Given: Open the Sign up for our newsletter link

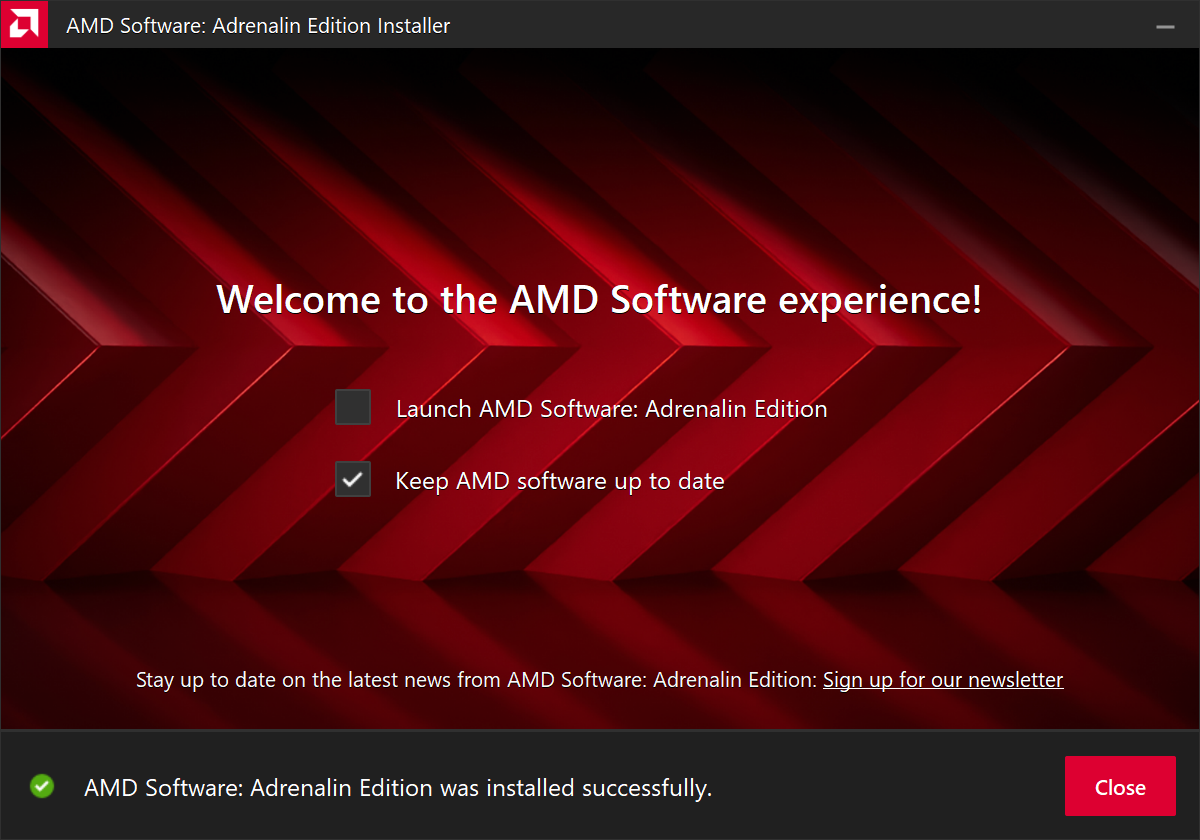Looking at the screenshot, I should pyautogui.click(x=942, y=679).
